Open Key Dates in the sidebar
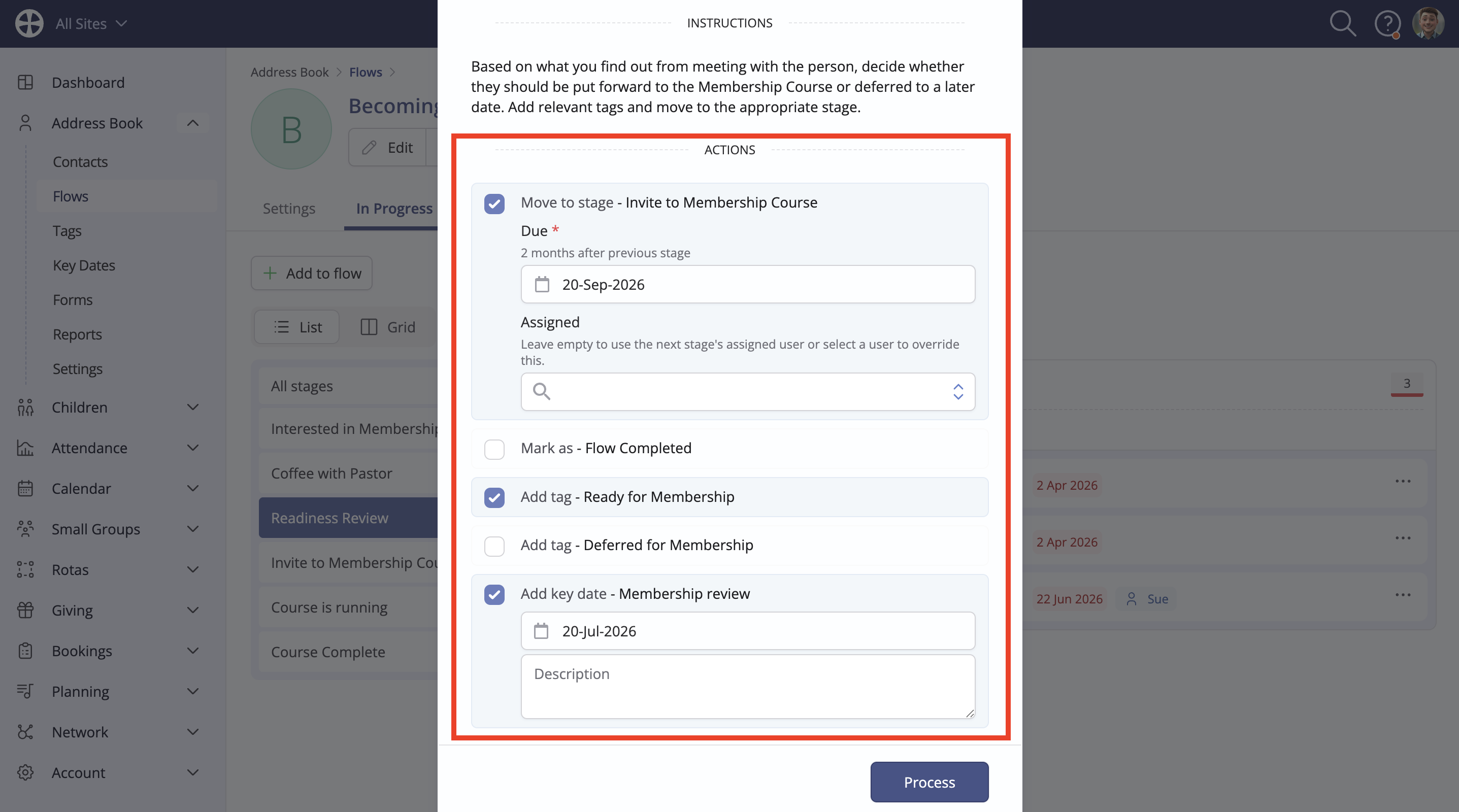 click(84, 265)
